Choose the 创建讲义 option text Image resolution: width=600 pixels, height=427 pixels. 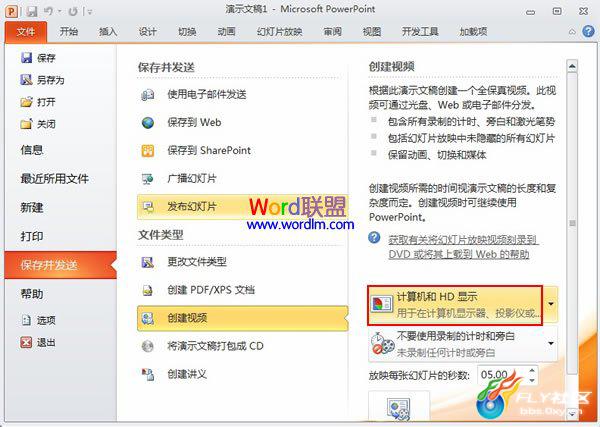187,374
